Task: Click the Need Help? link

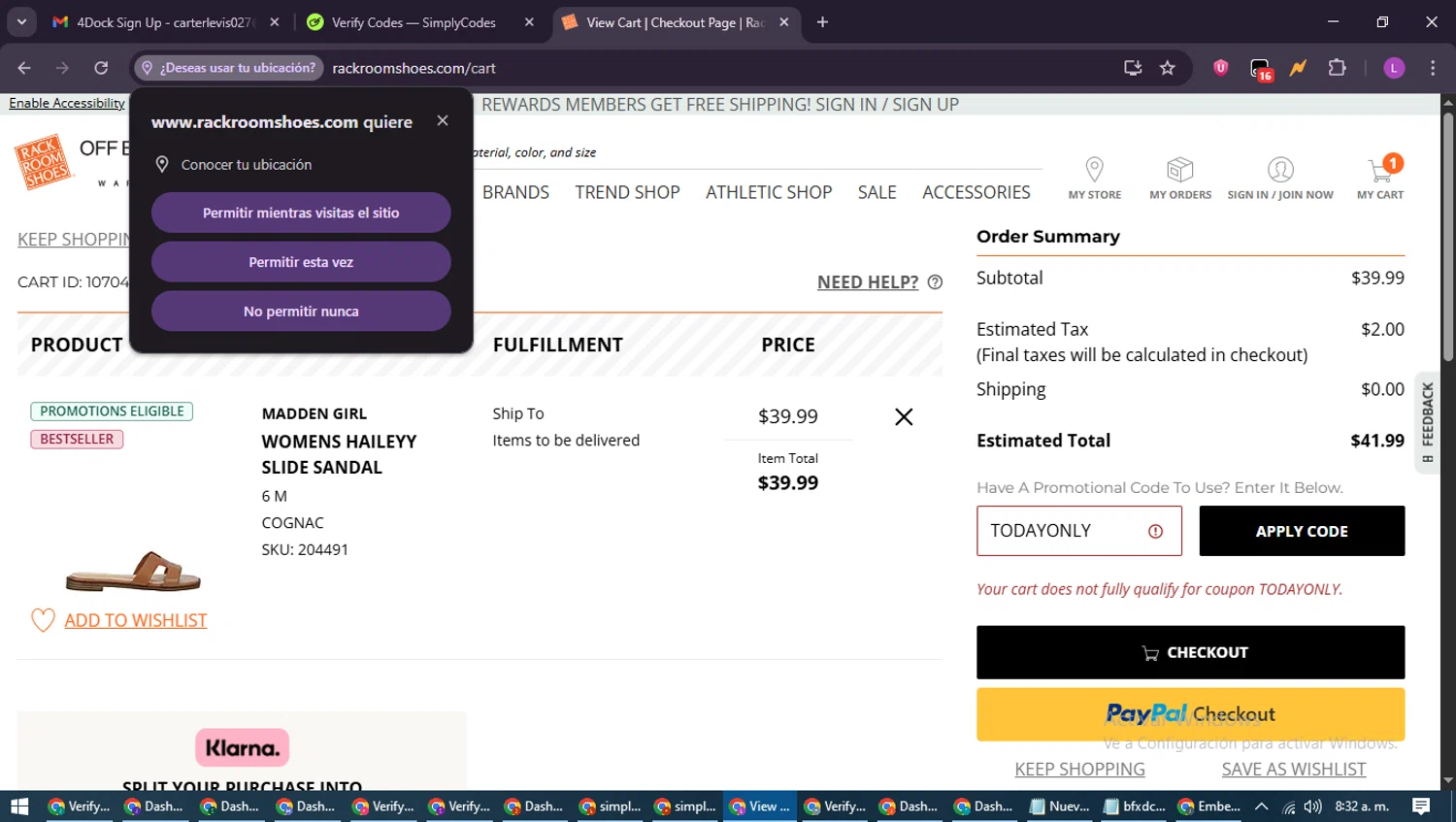Action: (868, 282)
